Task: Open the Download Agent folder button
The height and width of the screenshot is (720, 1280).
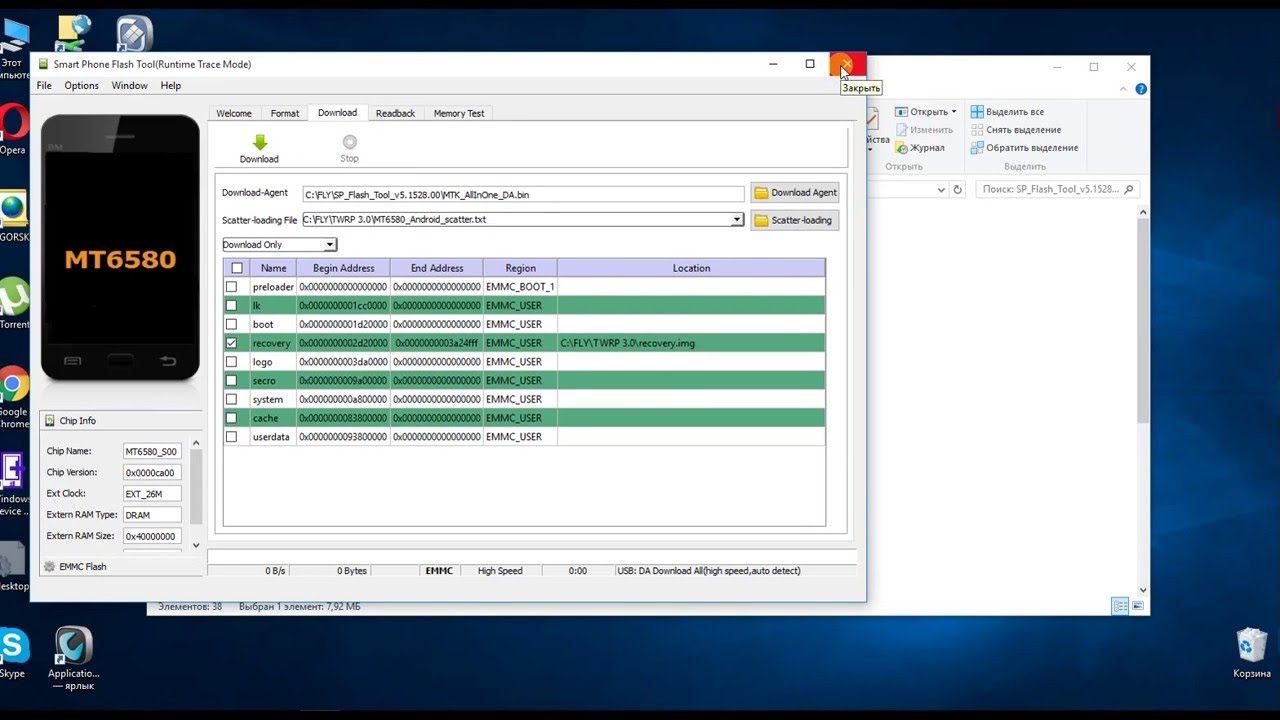Action: [x=795, y=193]
